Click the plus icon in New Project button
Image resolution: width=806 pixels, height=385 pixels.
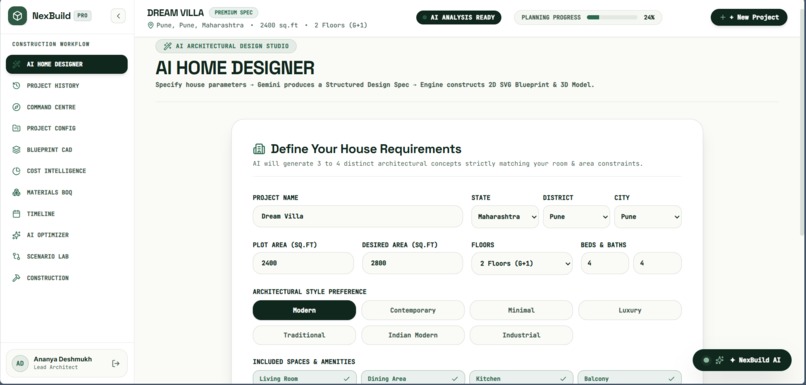coord(723,17)
